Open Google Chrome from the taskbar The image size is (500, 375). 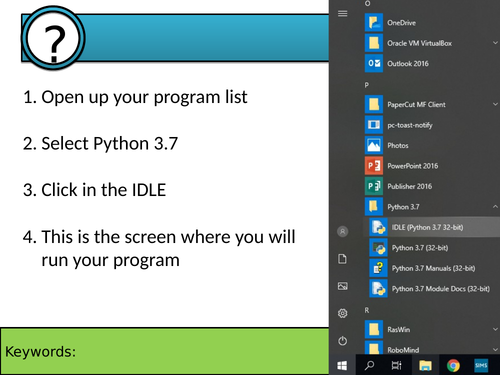pyautogui.click(x=453, y=365)
